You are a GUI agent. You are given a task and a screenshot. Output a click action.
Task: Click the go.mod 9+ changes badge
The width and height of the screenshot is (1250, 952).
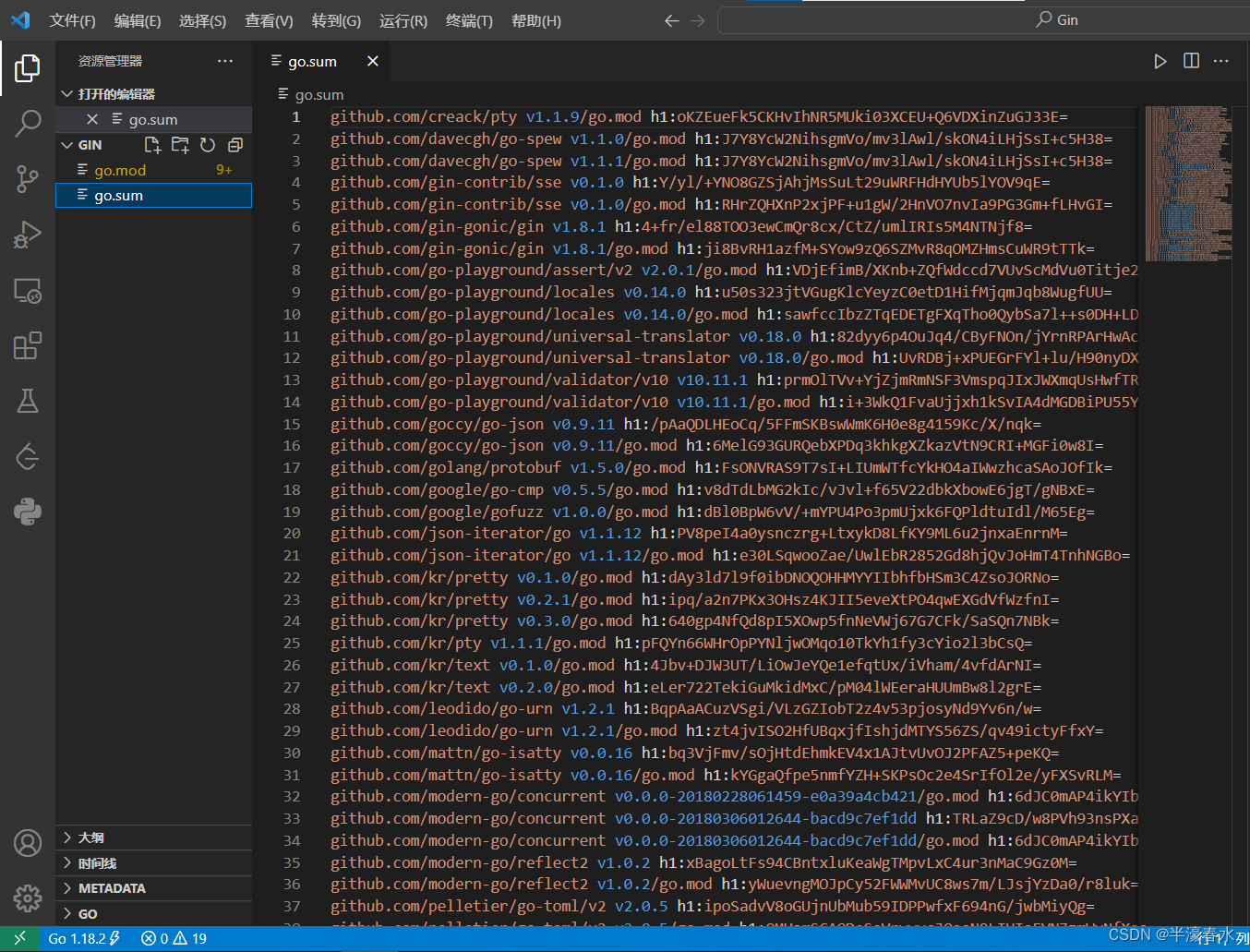tap(224, 170)
